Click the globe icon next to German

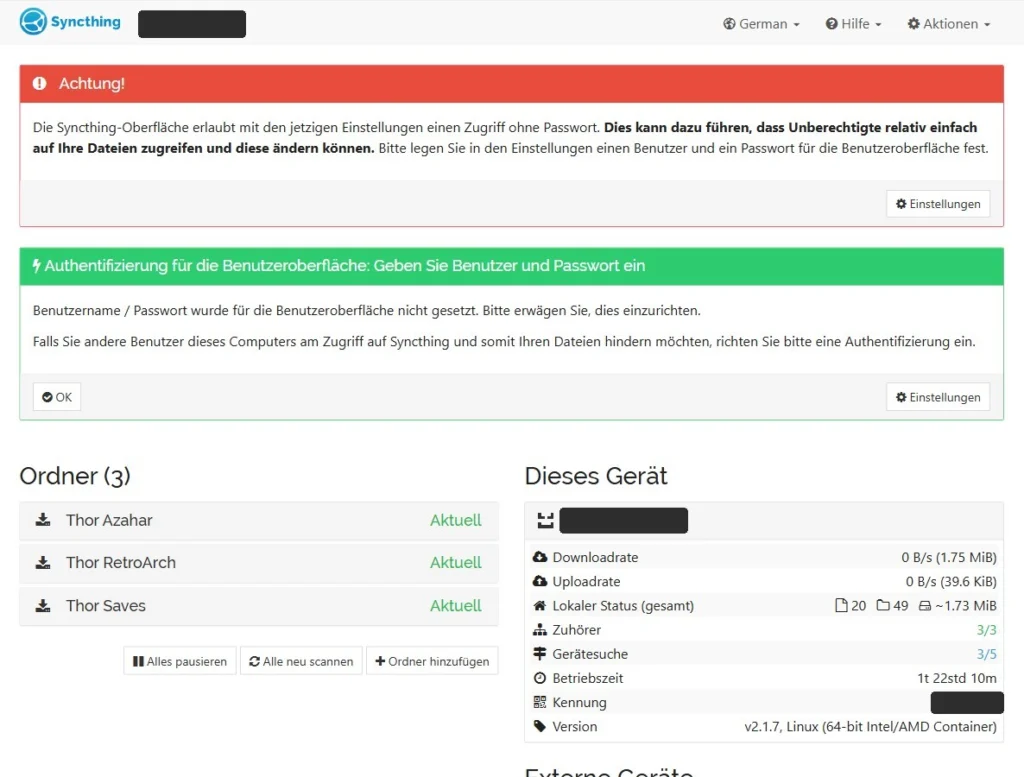click(x=729, y=24)
